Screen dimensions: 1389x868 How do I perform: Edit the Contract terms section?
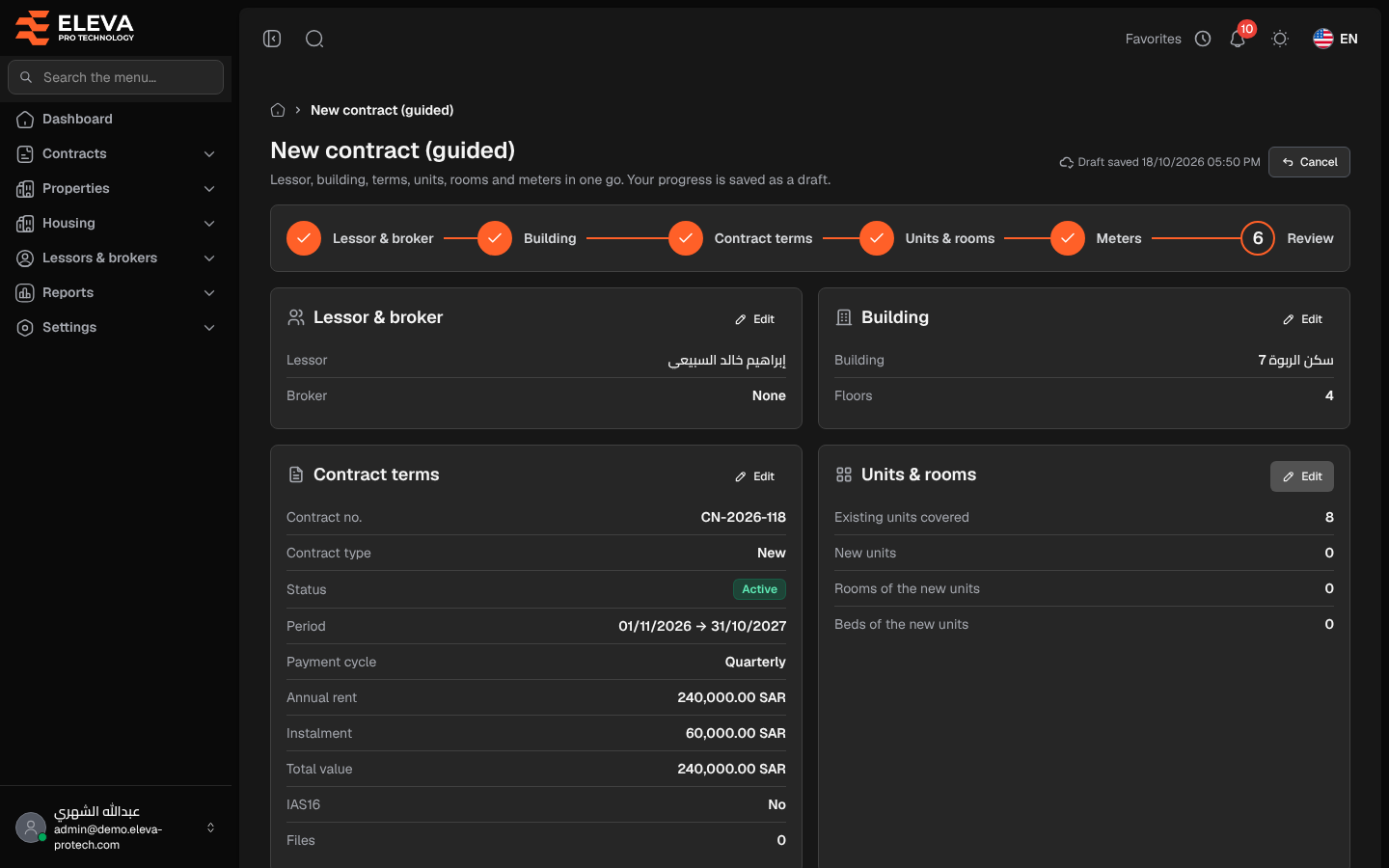pos(754,476)
